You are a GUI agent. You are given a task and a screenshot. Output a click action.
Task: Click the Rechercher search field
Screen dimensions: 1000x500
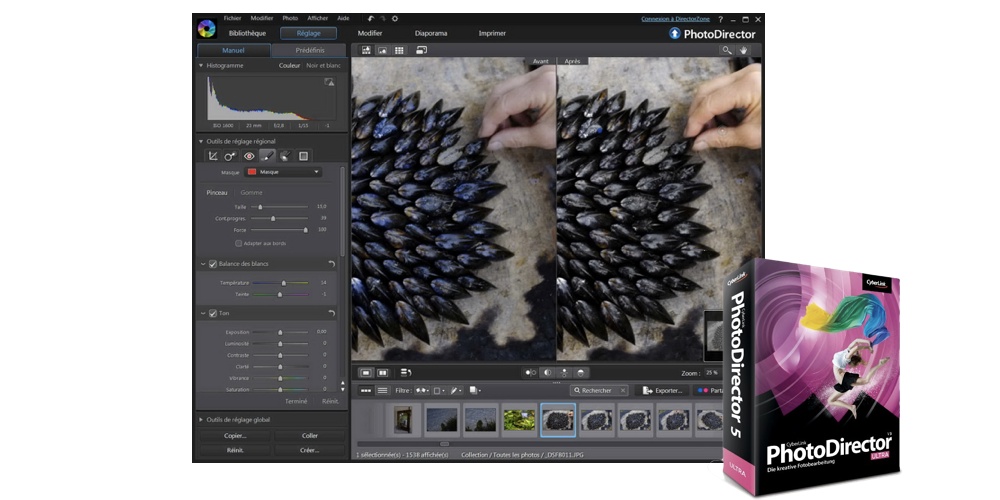tap(599, 390)
